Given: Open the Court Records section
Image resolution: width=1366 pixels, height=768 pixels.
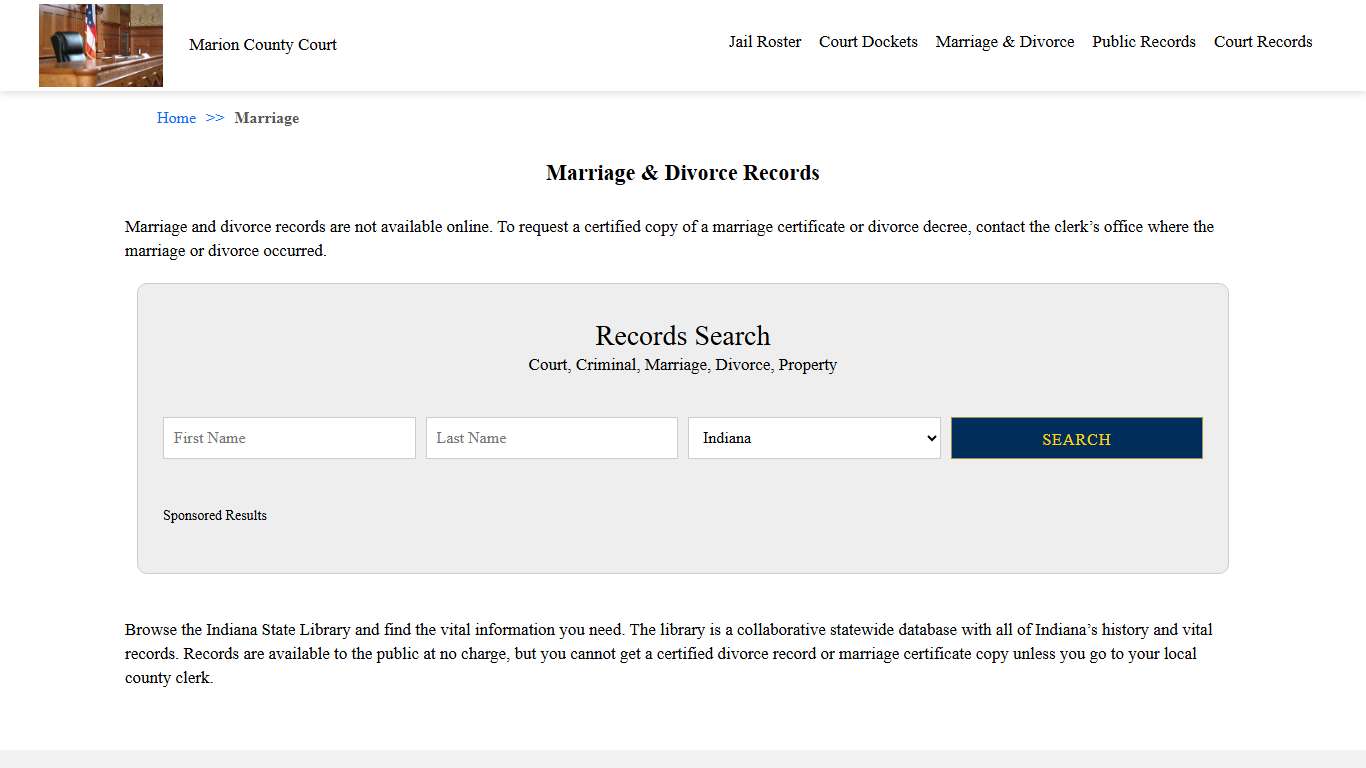Looking at the screenshot, I should pos(1263,41).
